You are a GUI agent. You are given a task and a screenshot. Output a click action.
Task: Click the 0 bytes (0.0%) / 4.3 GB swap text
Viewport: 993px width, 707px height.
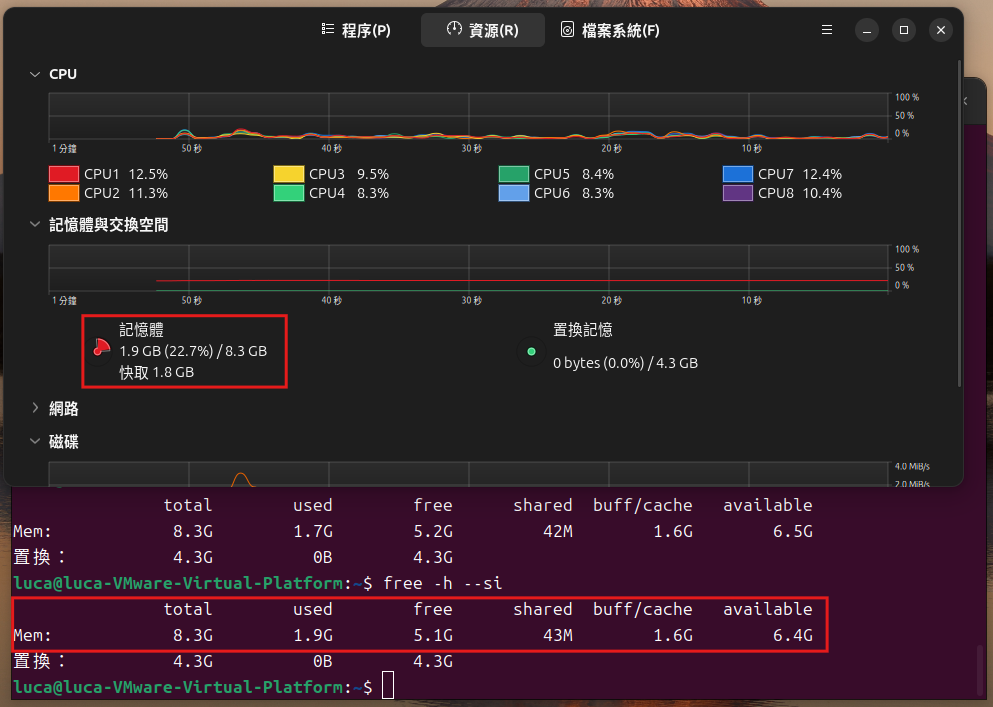pos(625,363)
